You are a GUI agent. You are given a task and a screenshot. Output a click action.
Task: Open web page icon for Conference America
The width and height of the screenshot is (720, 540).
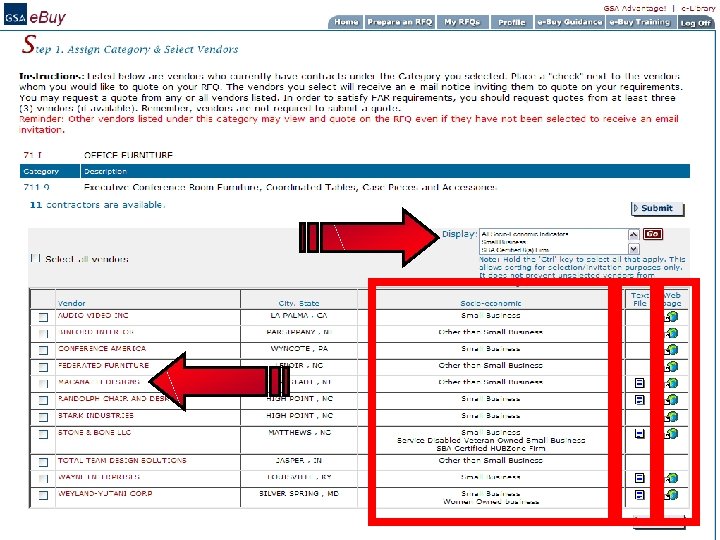671,349
